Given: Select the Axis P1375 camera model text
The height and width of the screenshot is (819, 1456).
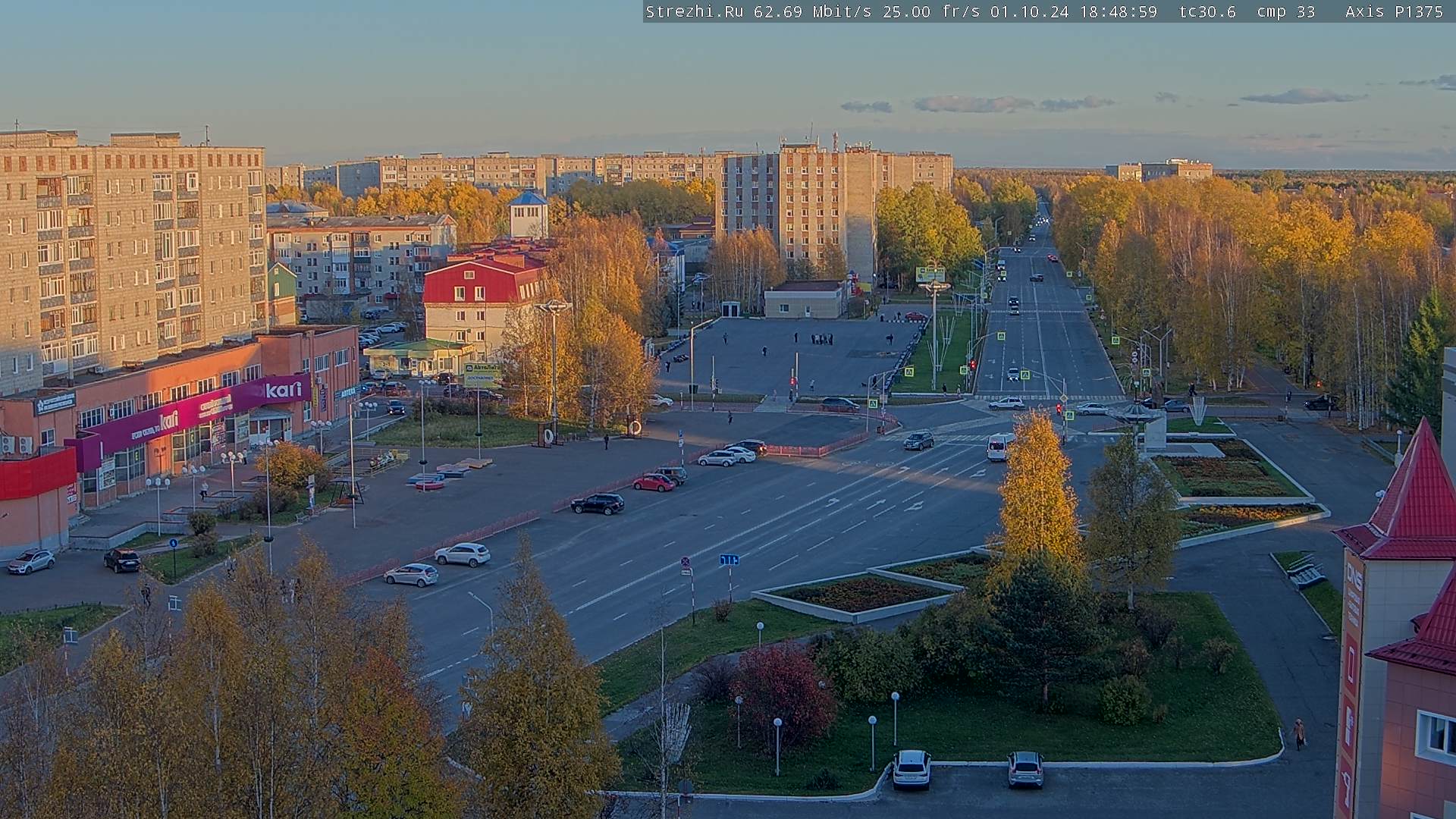Looking at the screenshot, I should 1394,11.
